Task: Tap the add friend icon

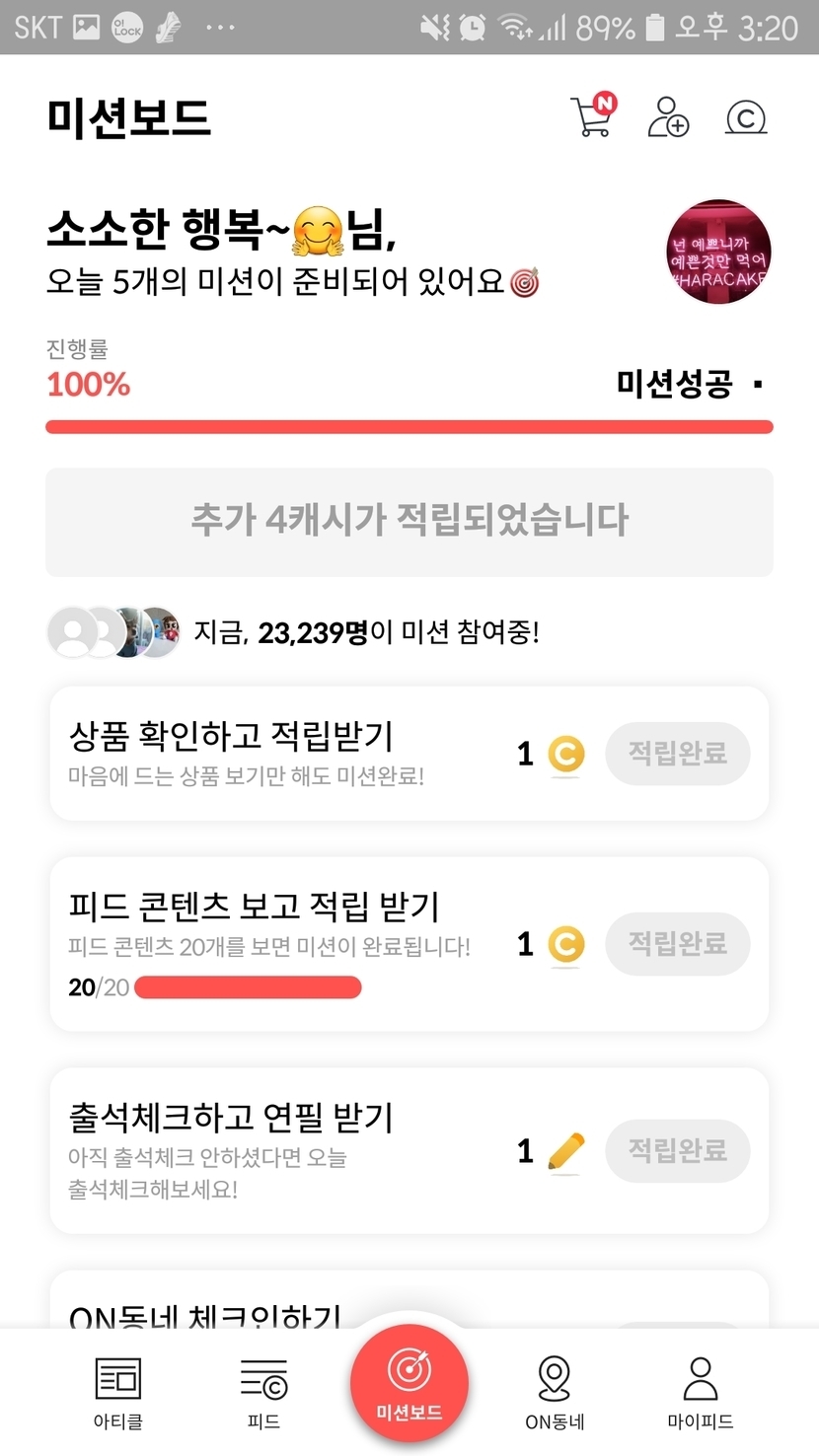Action: [668, 116]
